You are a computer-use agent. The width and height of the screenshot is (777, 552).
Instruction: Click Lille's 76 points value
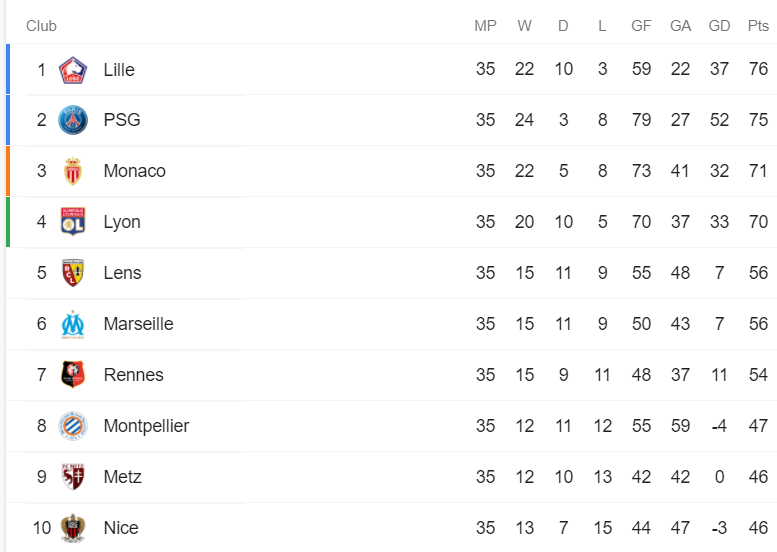tap(758, 69)
